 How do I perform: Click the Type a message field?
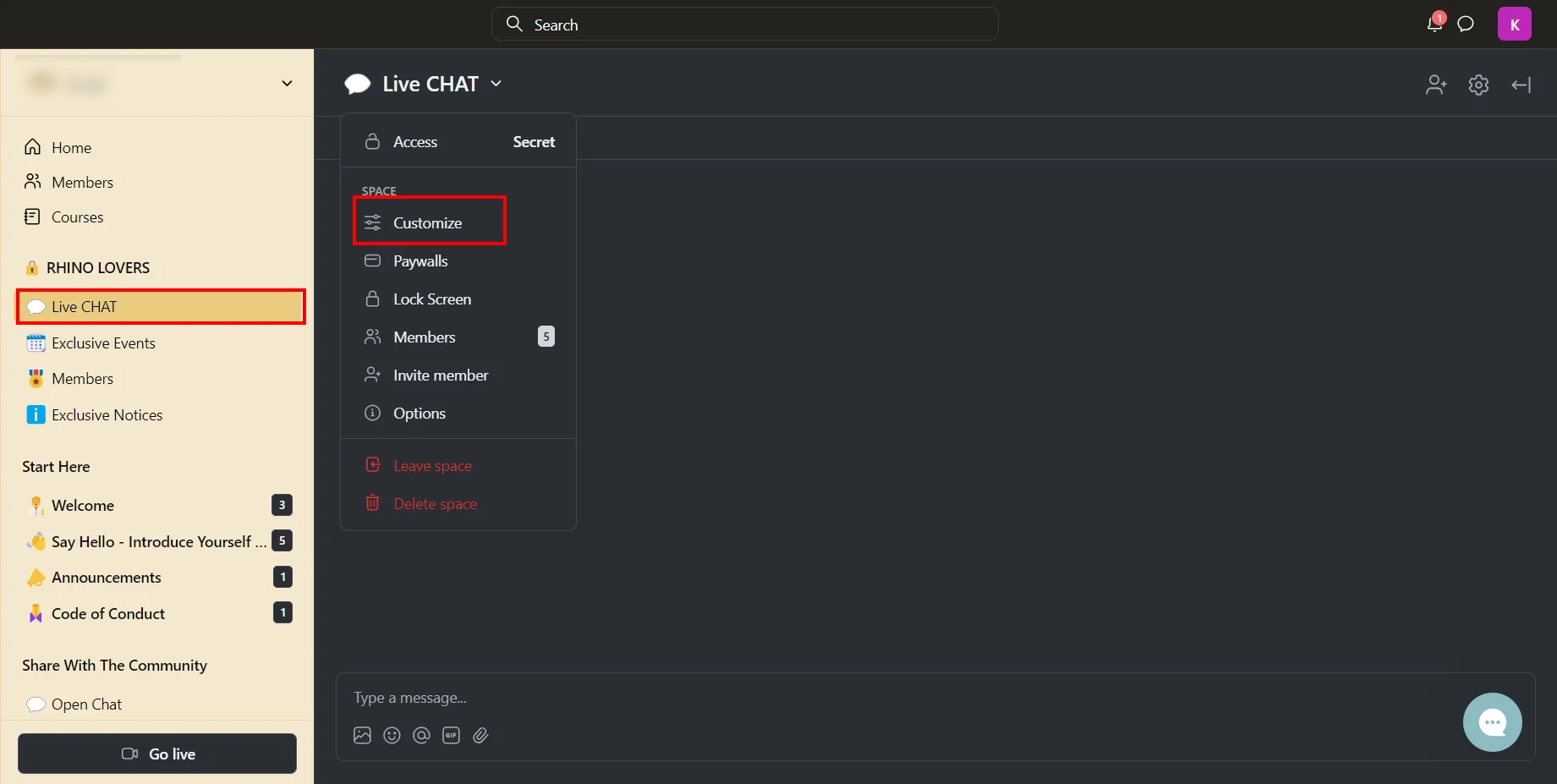(846, 698)
